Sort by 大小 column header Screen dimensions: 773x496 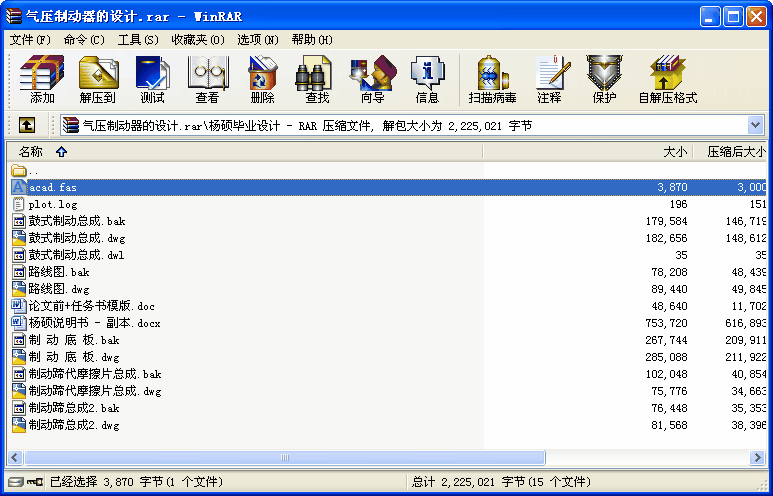click(x=675, y=152)
